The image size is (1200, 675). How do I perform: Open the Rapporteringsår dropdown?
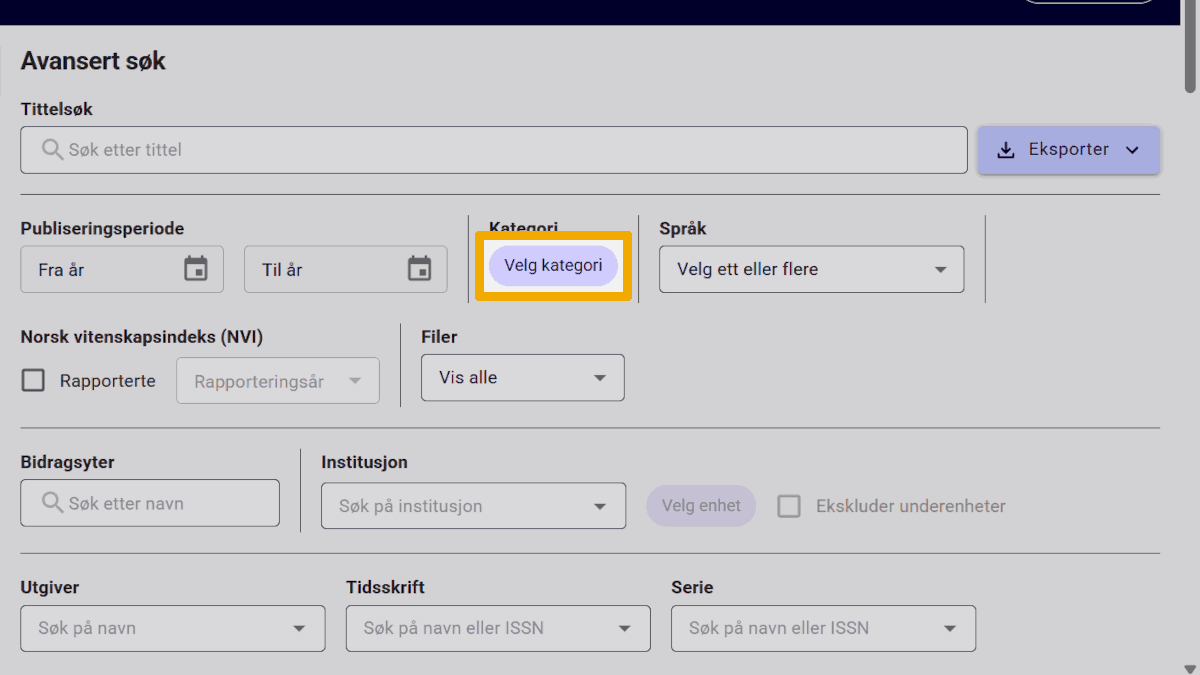(278, 381)
